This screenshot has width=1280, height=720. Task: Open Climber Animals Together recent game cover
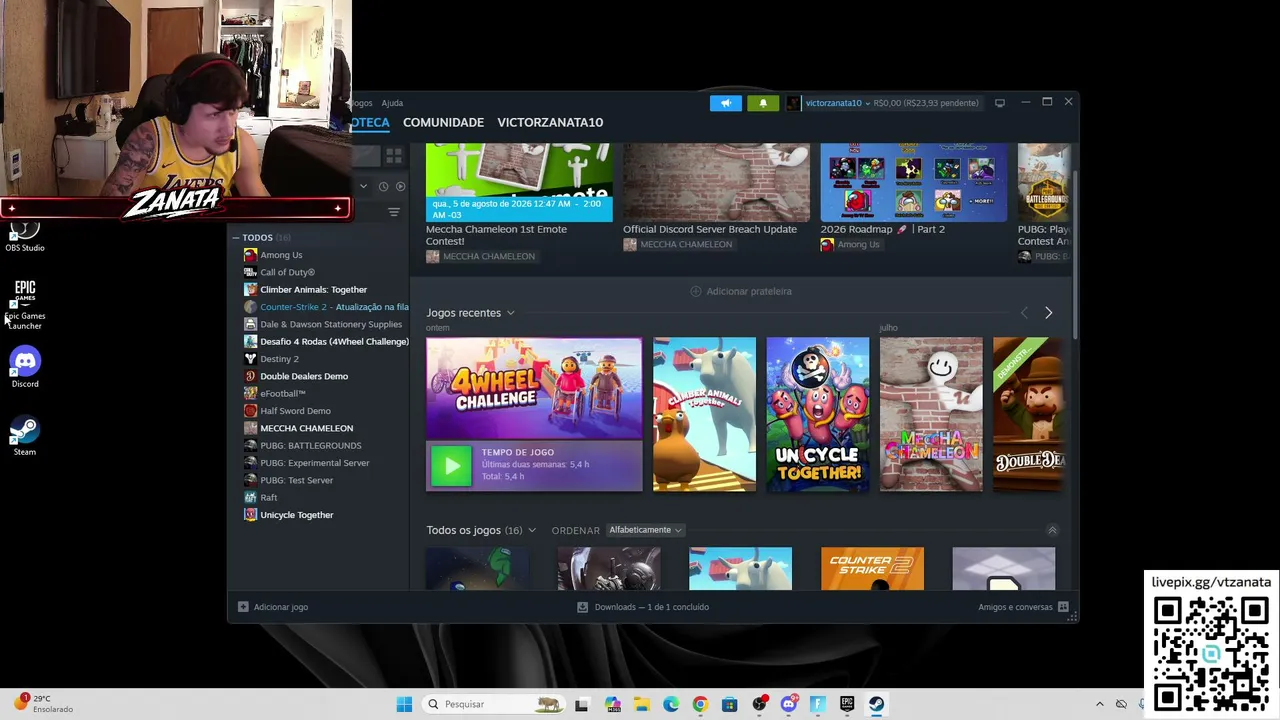(704, 415)
